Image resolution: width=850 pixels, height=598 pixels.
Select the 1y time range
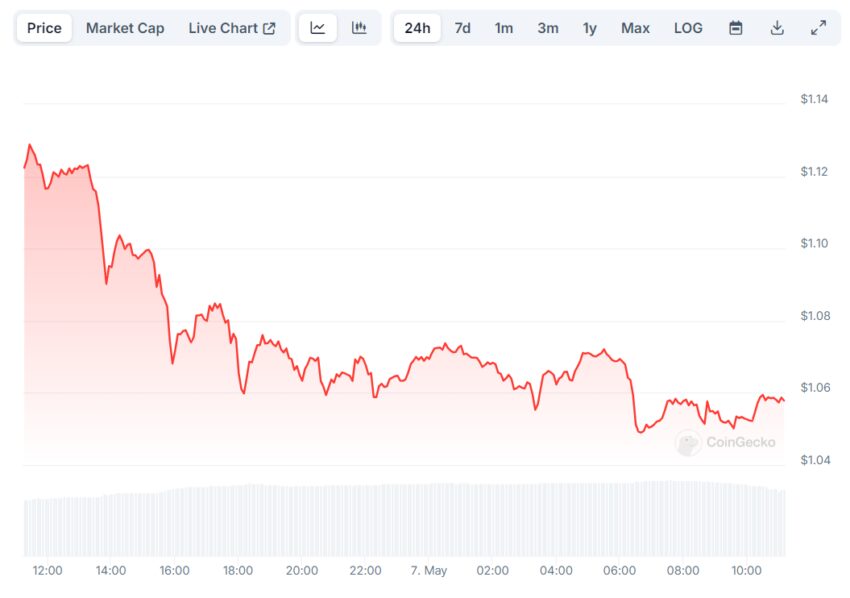tap(590, 28)
